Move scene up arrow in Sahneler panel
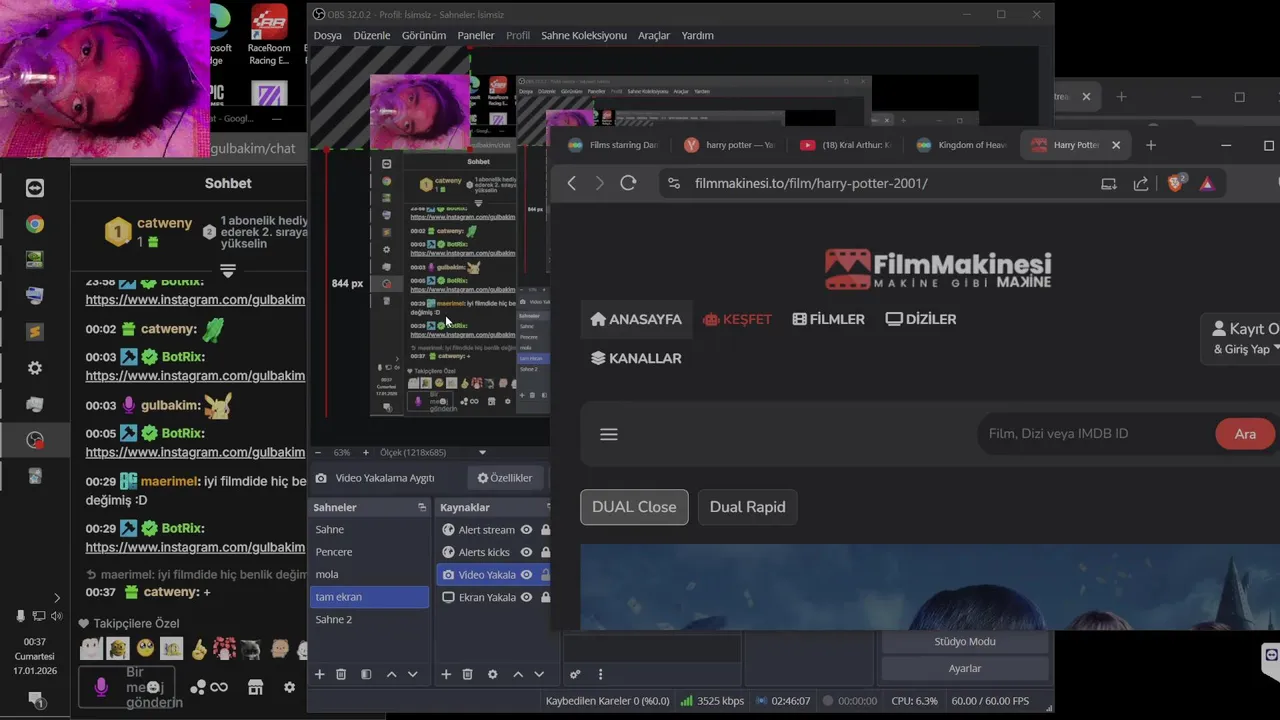 coord(392,675)
